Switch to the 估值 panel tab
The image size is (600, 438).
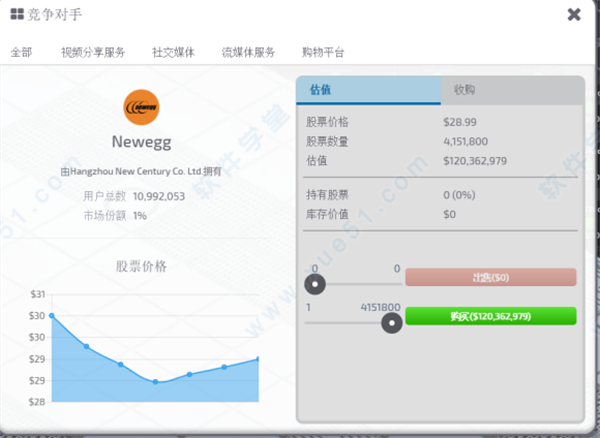tap(368, 90)
